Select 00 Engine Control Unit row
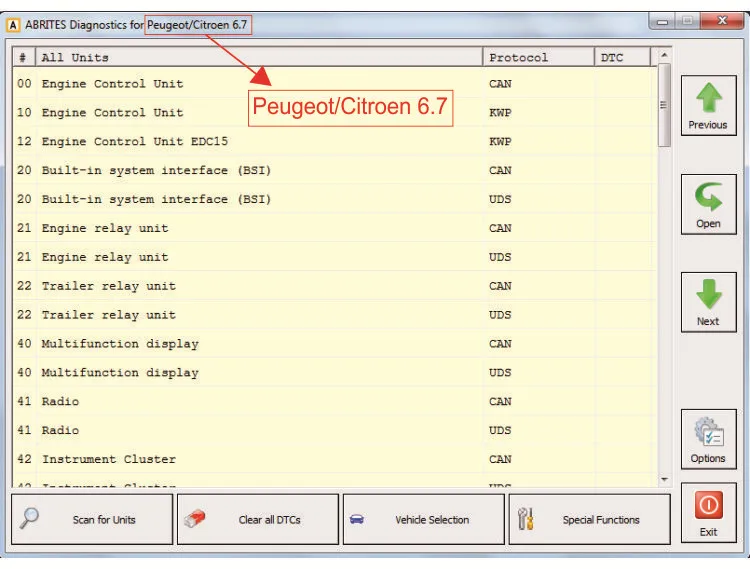Screen dimensions: 750x569 [335, 84]
